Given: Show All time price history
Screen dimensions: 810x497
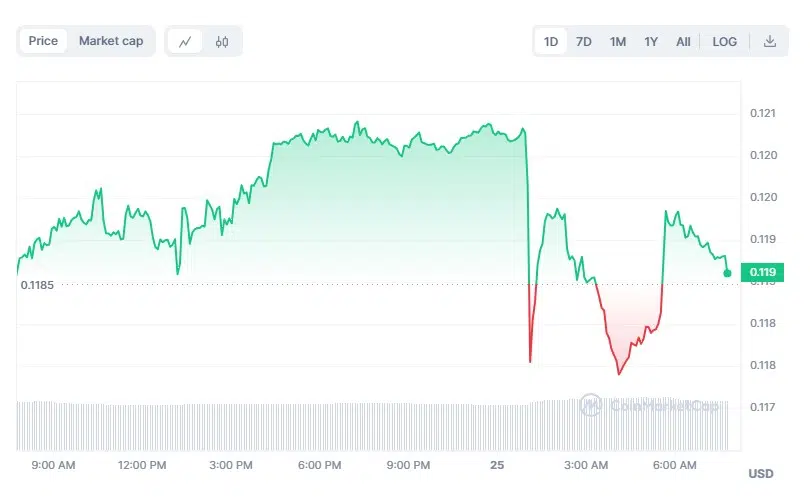Looking at the screenshot, I should point(683,42).
